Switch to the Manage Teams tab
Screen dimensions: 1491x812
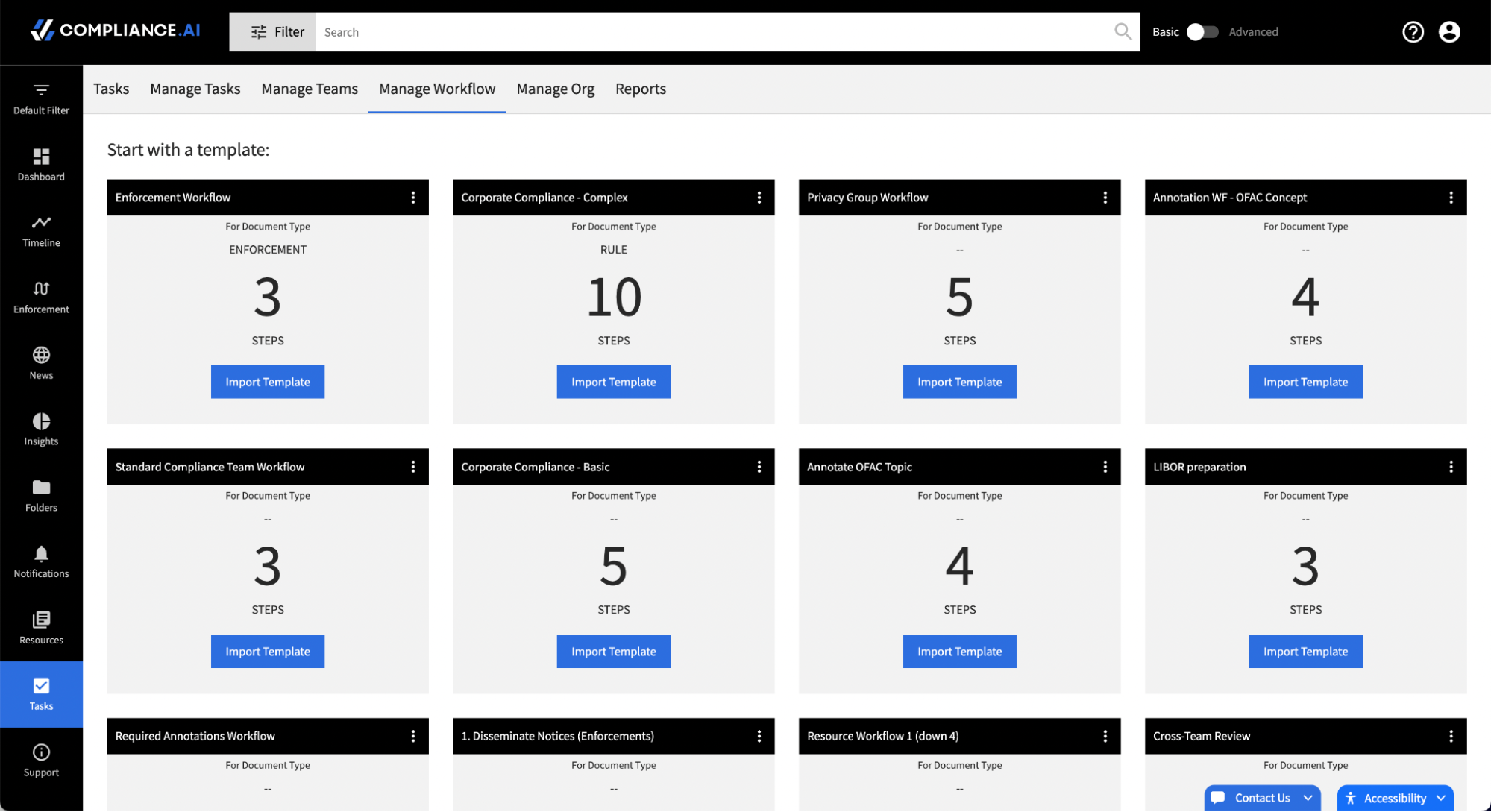click(x=310, y=89)
